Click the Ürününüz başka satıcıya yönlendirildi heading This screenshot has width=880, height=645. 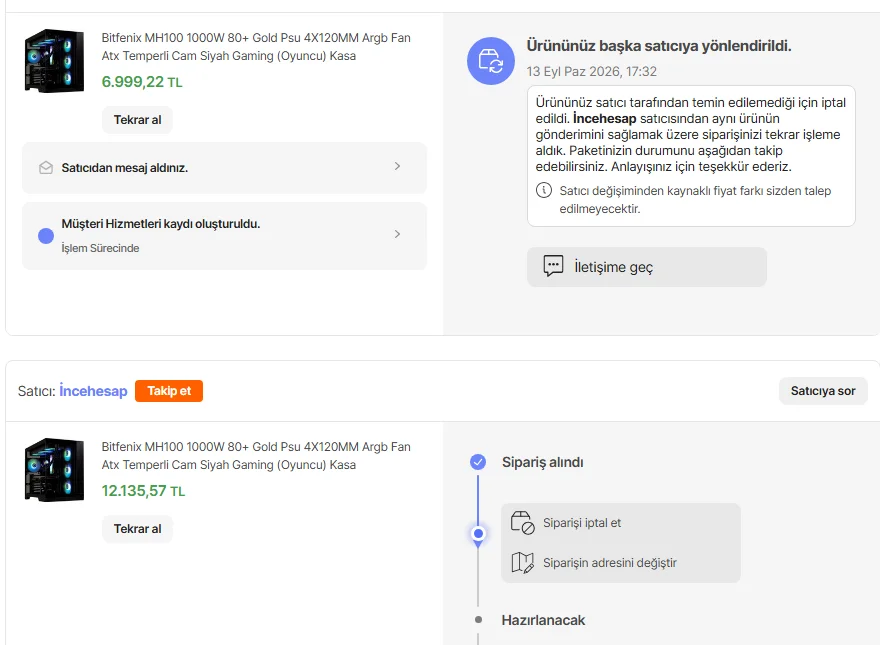(x=659, y=46)
